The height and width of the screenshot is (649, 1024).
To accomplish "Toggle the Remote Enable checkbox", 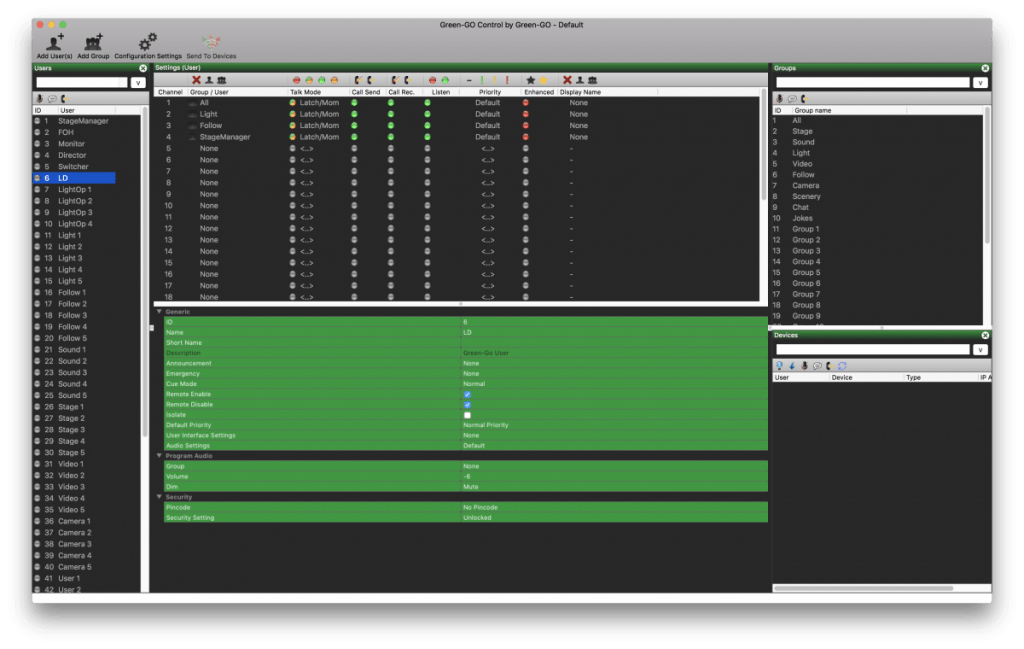I will click(467, 394).
